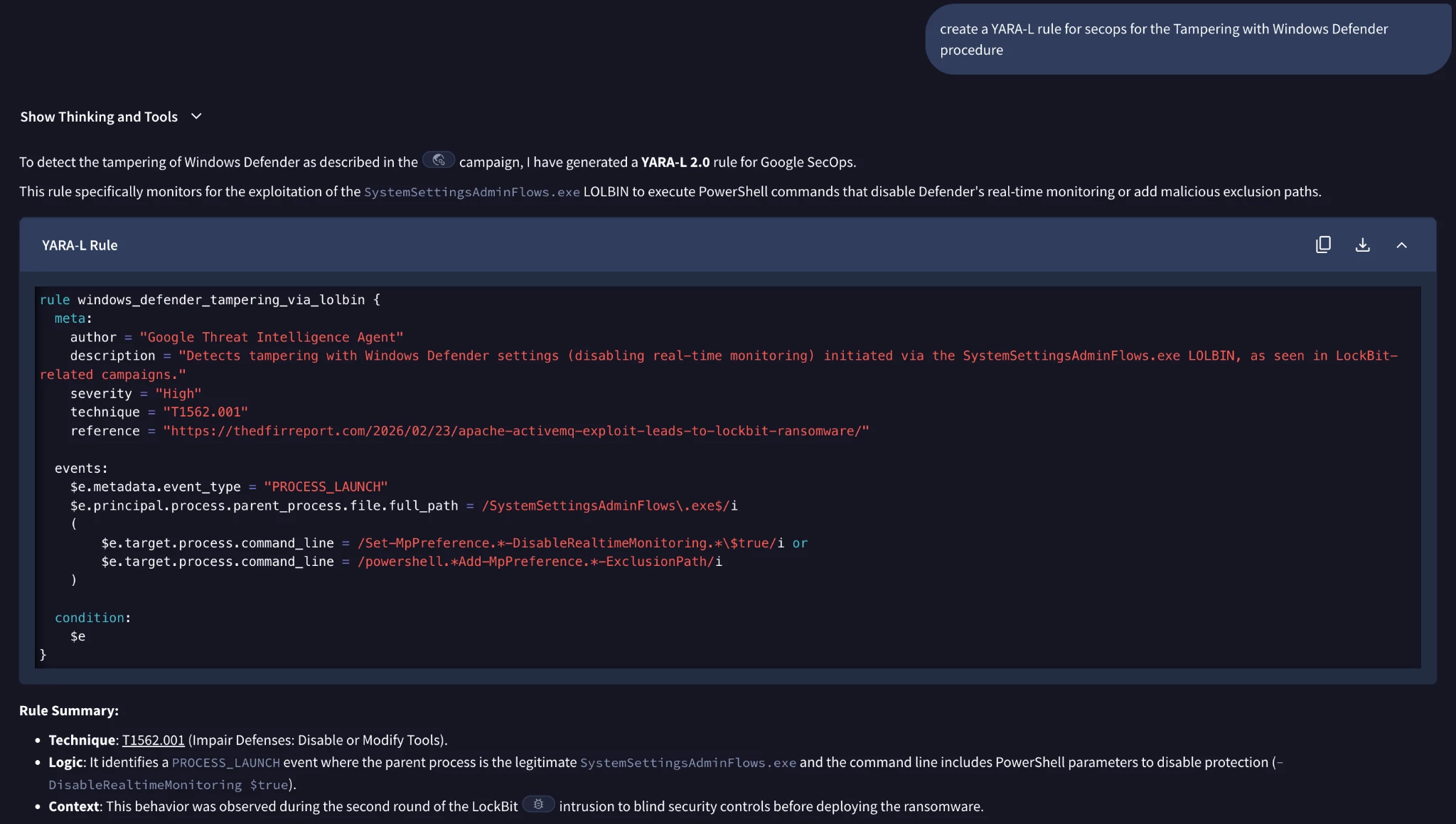This screenshot has height=824, width=1456.
Task: Collapse the YARA-L Rule panel chevron
Action: (1401, 245)
